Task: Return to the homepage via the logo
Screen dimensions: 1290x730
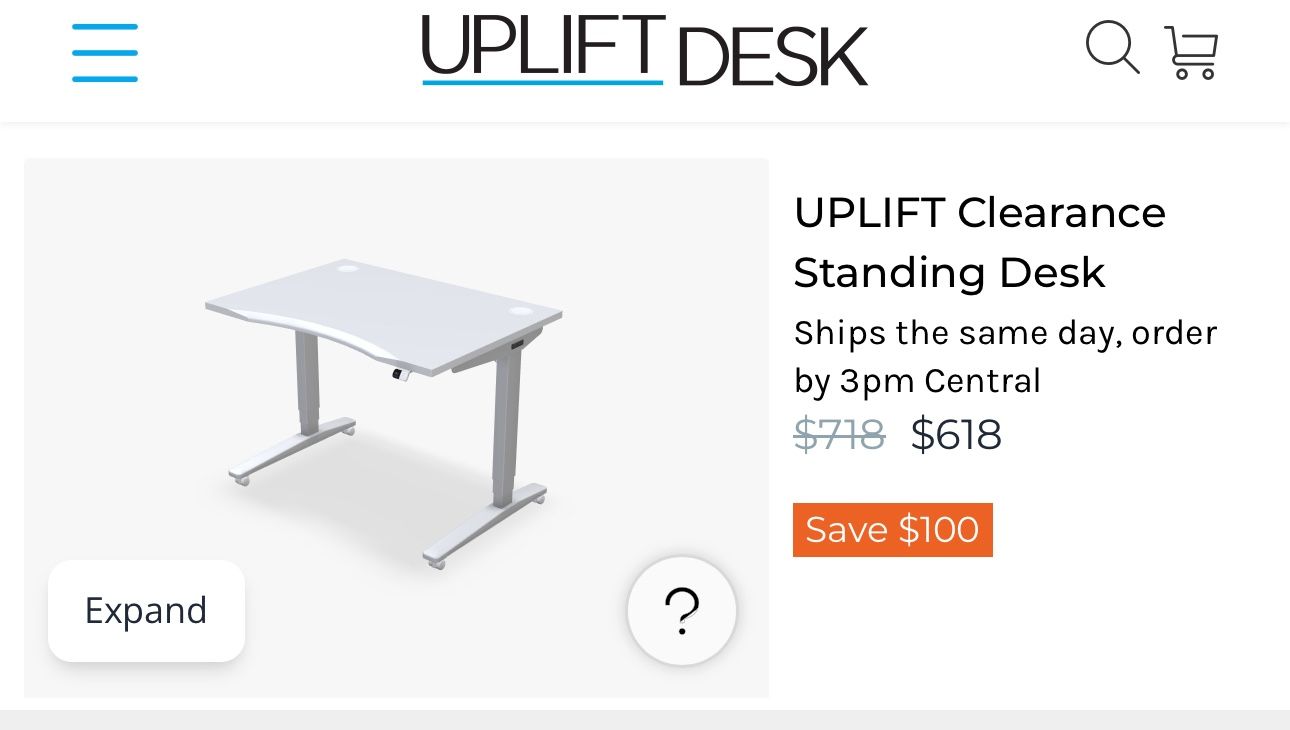Action: click(x=644, y=52)
